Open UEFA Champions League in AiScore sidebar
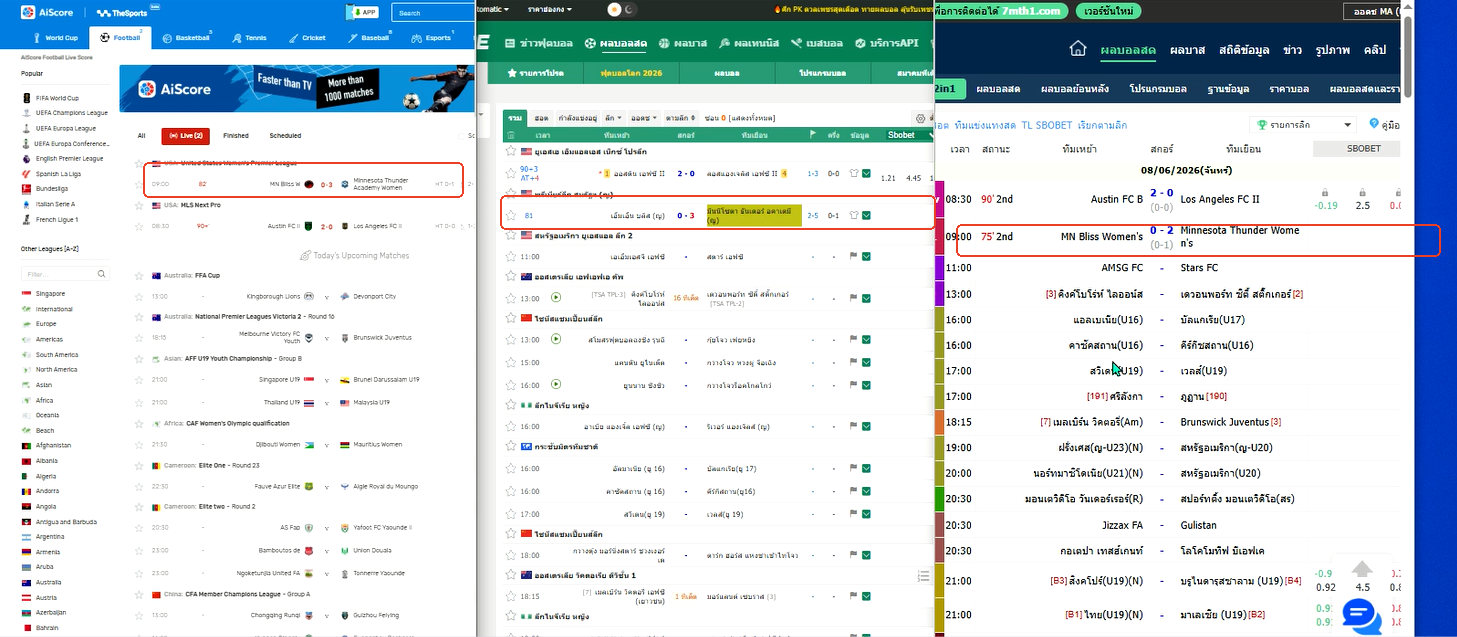 click(x=64, y=113)
